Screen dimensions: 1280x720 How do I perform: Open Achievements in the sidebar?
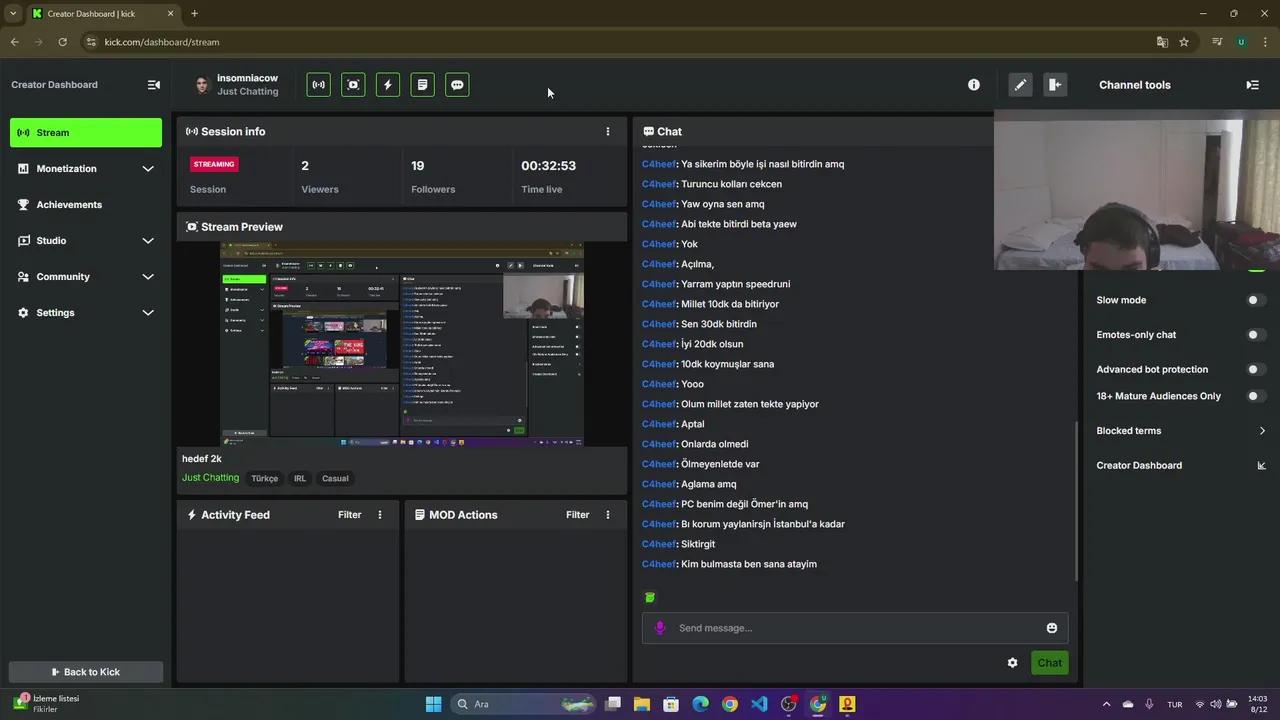86,205
